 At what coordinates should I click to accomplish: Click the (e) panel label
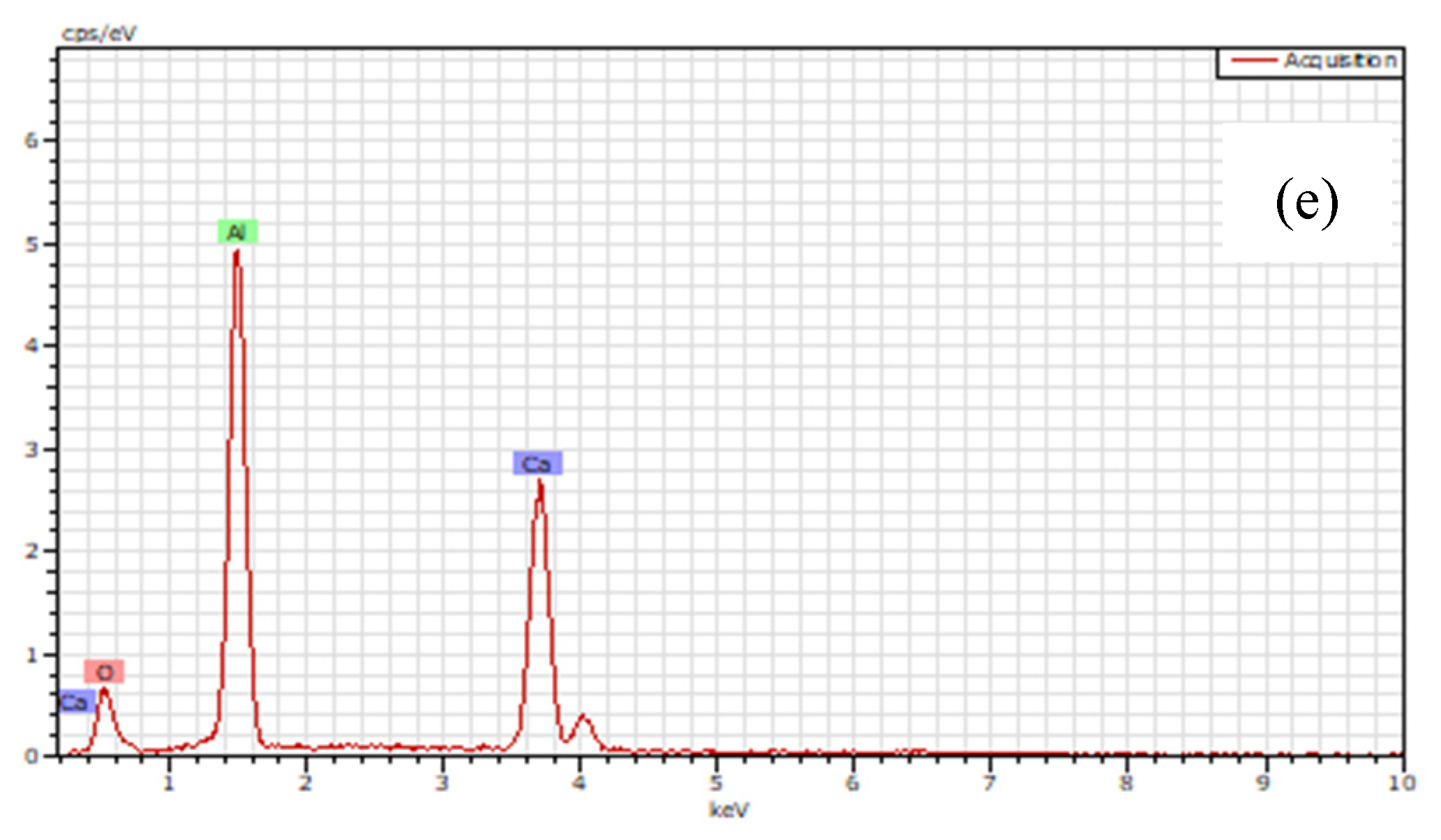1306,202
